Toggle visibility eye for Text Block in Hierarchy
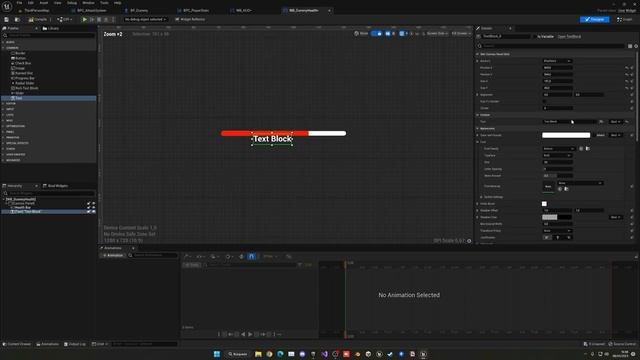Viewport: 640px width, 360px height. pyautogui.click(x=93, y=211)
